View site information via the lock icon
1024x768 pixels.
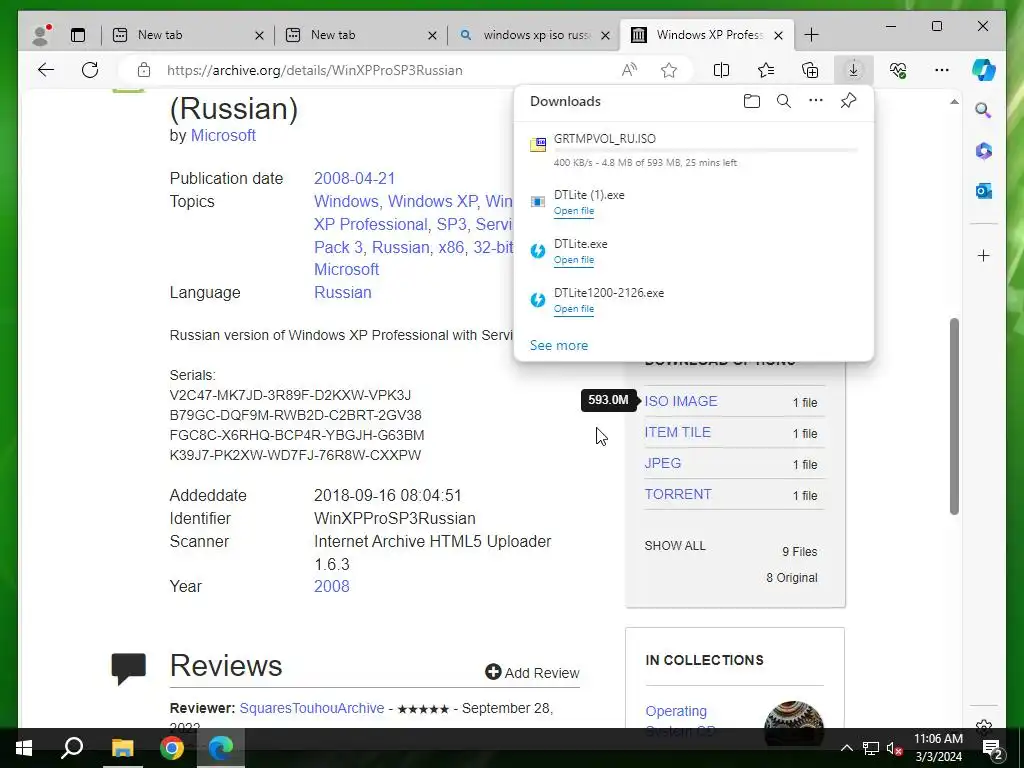tap(144, 70)
